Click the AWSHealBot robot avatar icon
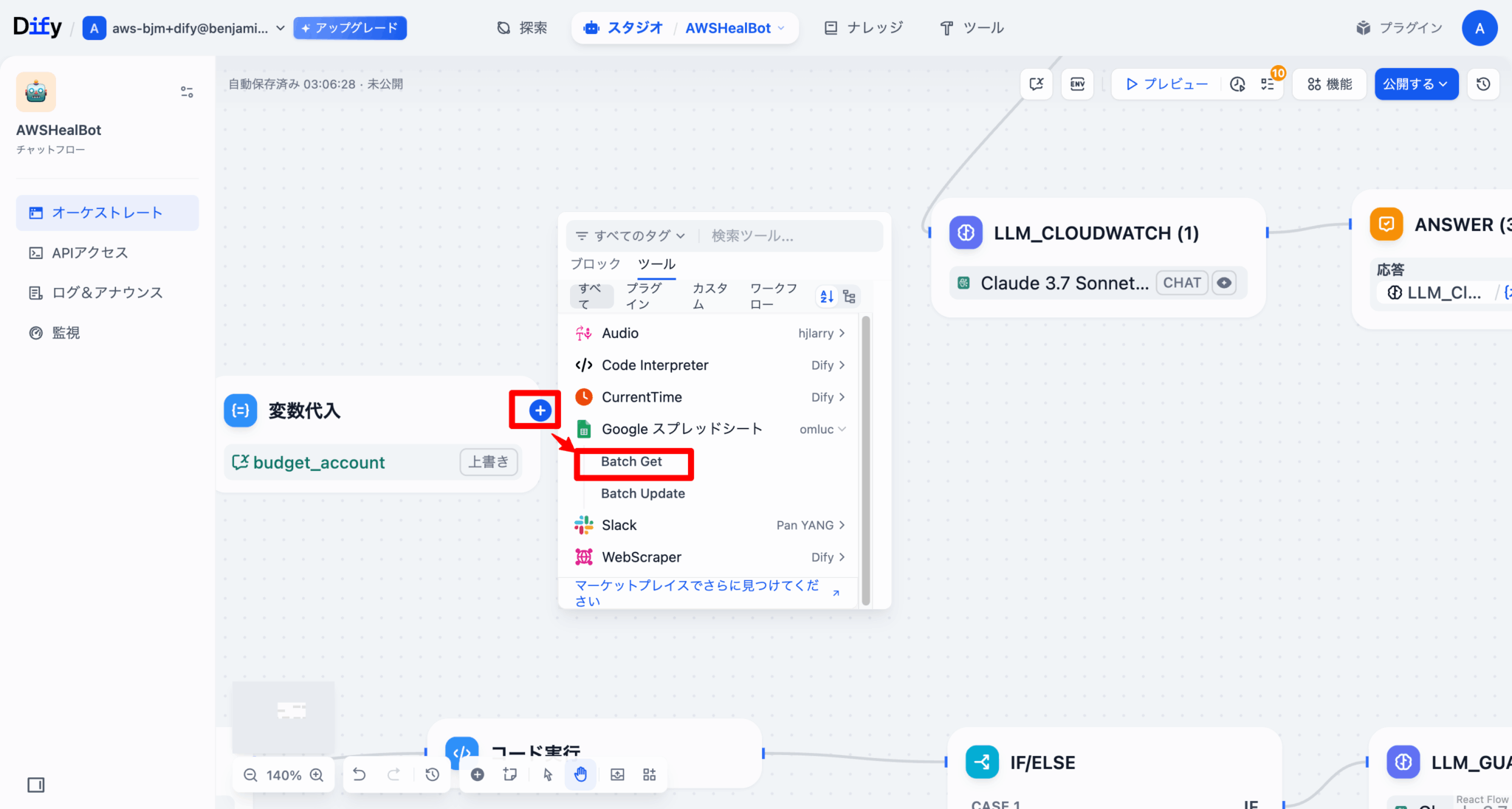The image size is (1512, 809). (35, 92)
